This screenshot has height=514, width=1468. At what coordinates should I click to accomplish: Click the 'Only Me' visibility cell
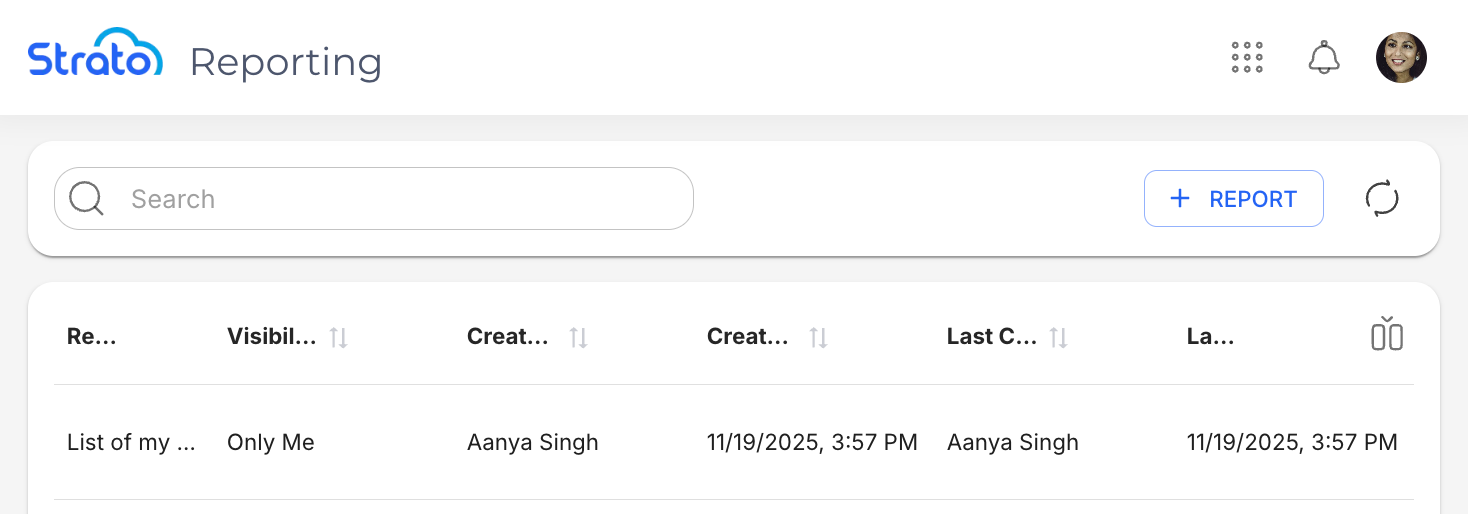point(271,442)
